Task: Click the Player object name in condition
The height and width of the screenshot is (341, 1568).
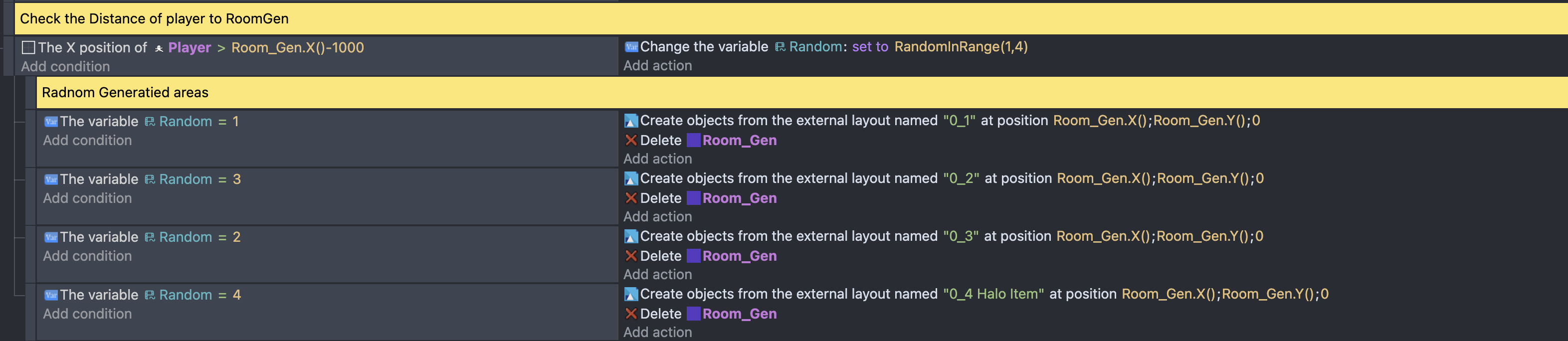Action: [x=190, y=47]
